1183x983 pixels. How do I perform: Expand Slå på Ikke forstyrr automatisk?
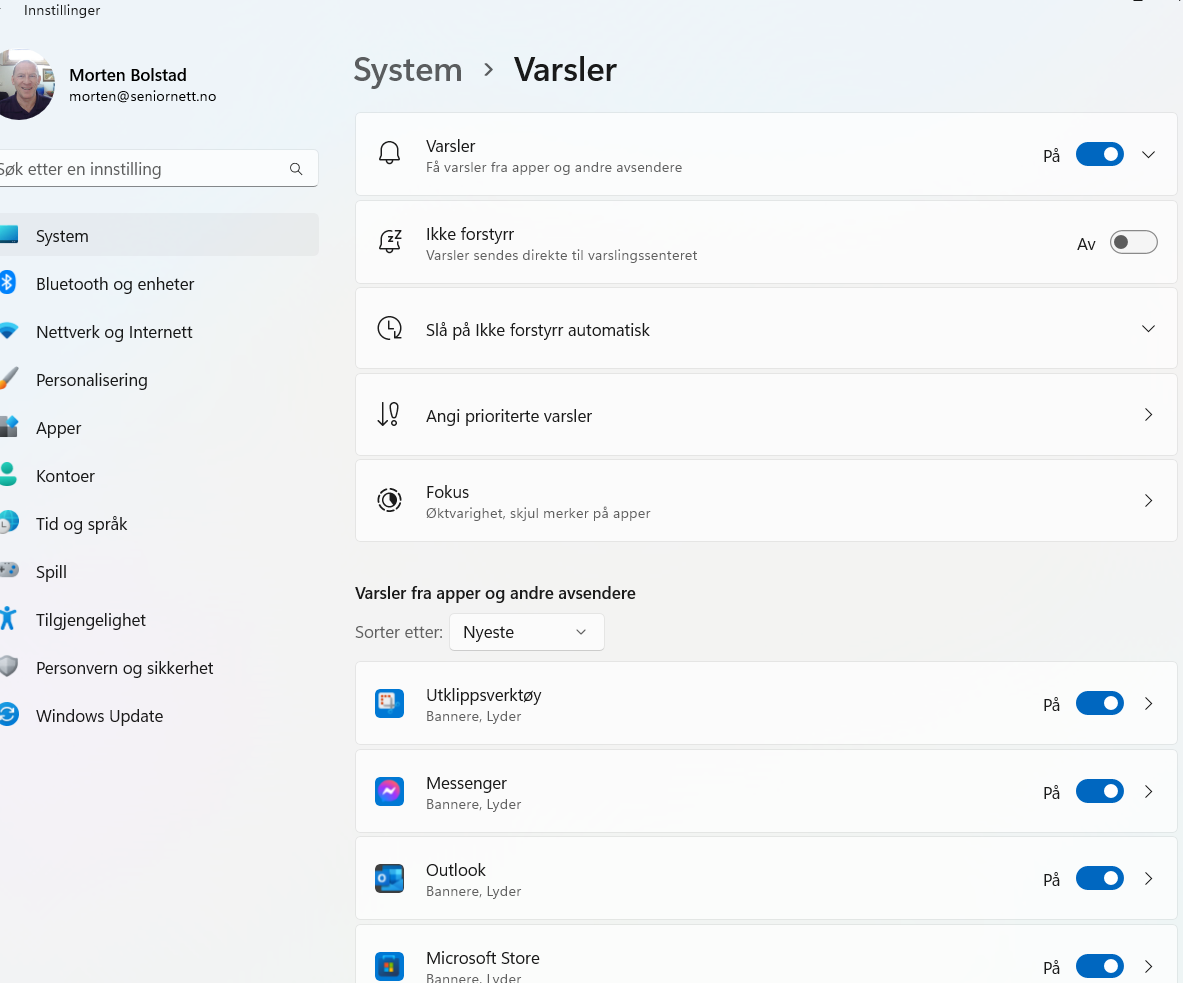[x=1148, y=329]
